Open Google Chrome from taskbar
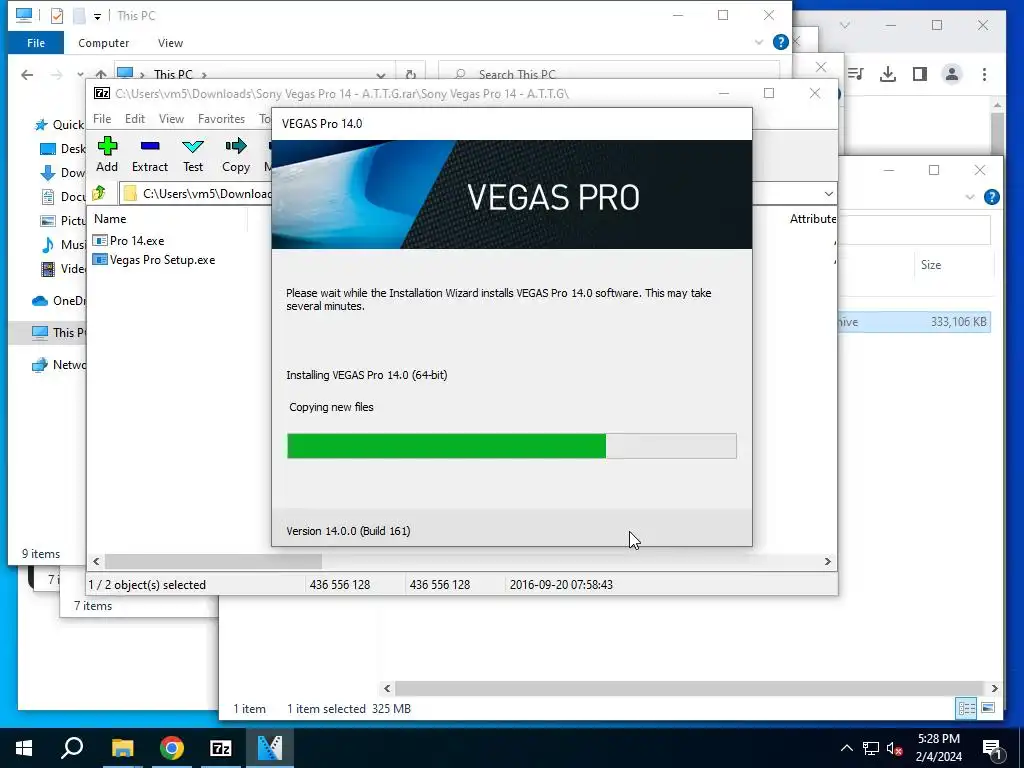Screen dimensions: 1024x768 pyautogui.click(x=172, y=748)
